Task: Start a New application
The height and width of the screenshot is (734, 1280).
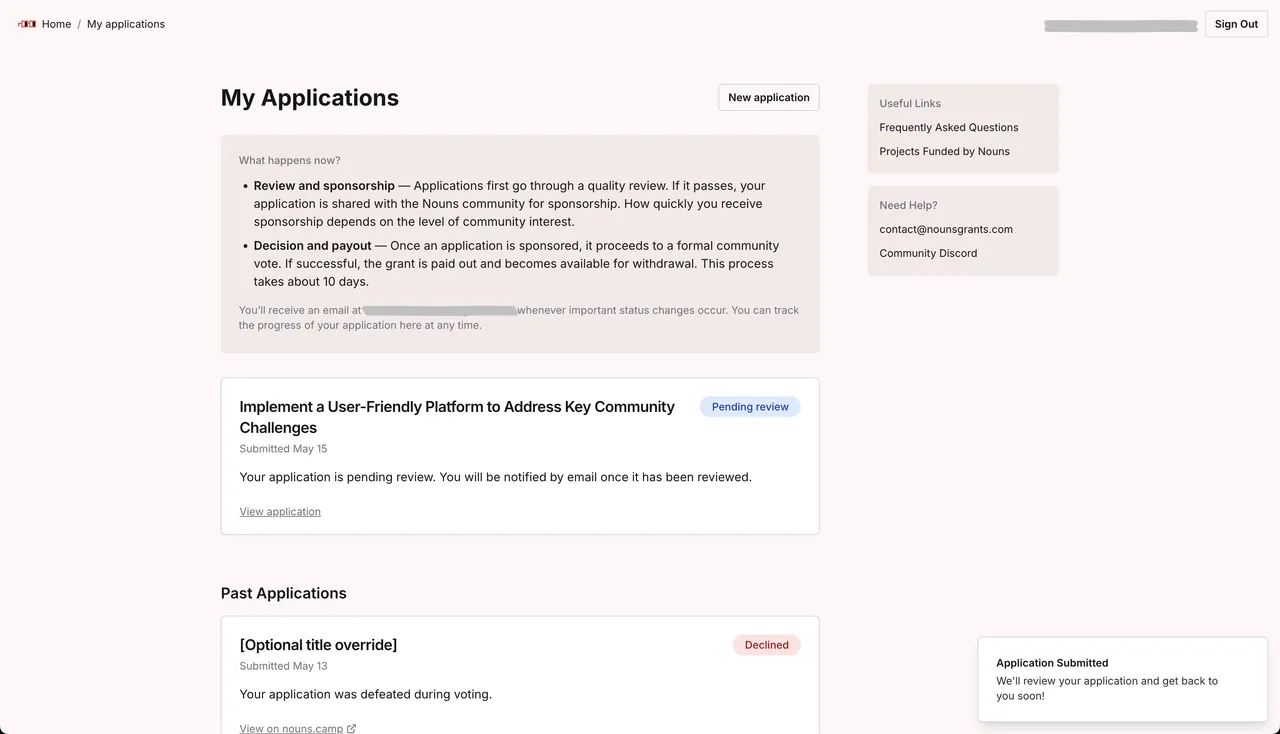Action: click(x=769, y=97)
